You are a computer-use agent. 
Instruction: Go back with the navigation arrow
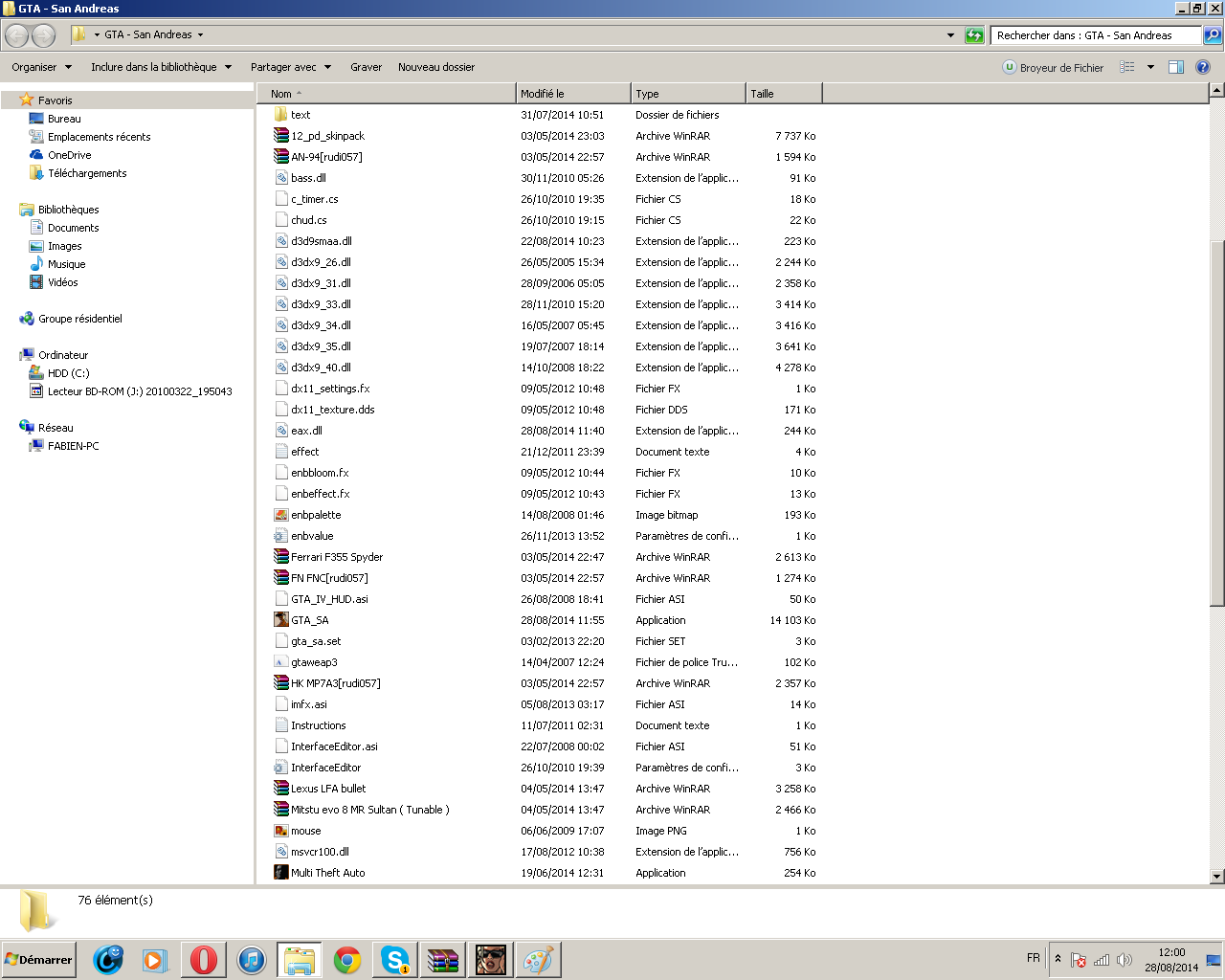16,35
